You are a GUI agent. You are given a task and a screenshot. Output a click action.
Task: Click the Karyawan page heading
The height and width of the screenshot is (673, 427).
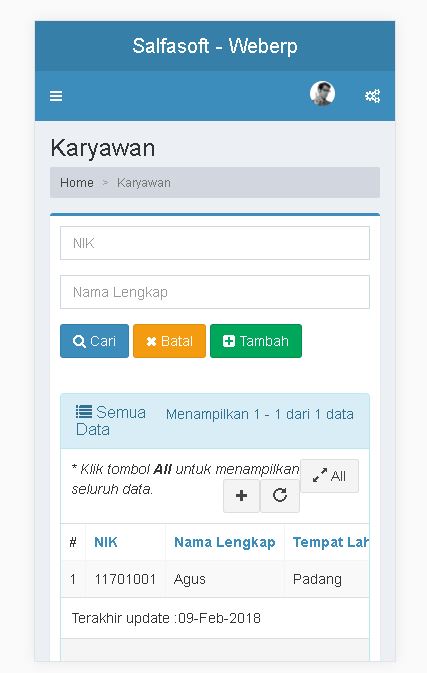(103, 149)
